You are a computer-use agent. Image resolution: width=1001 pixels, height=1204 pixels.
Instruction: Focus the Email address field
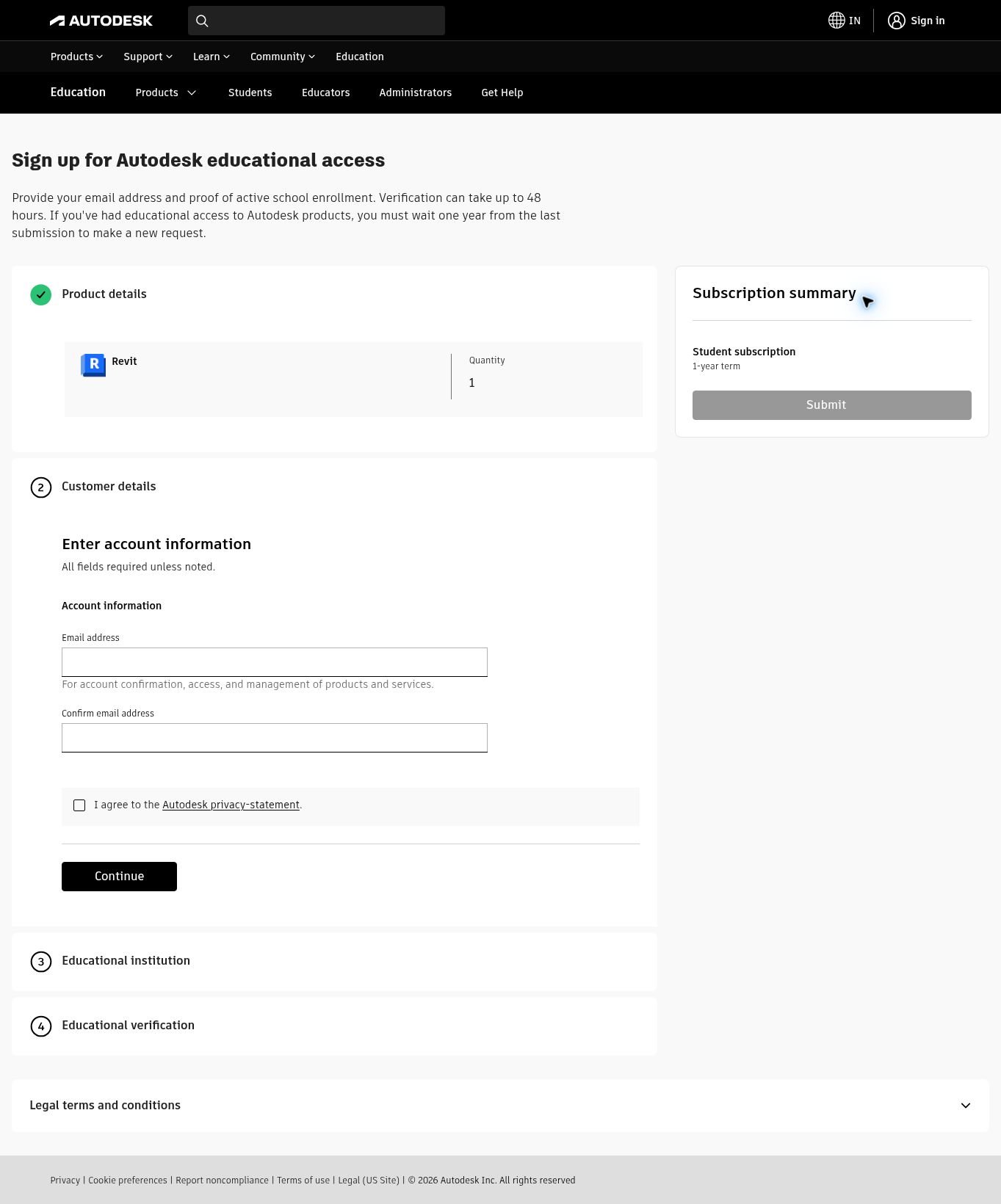tap(275, 662)
